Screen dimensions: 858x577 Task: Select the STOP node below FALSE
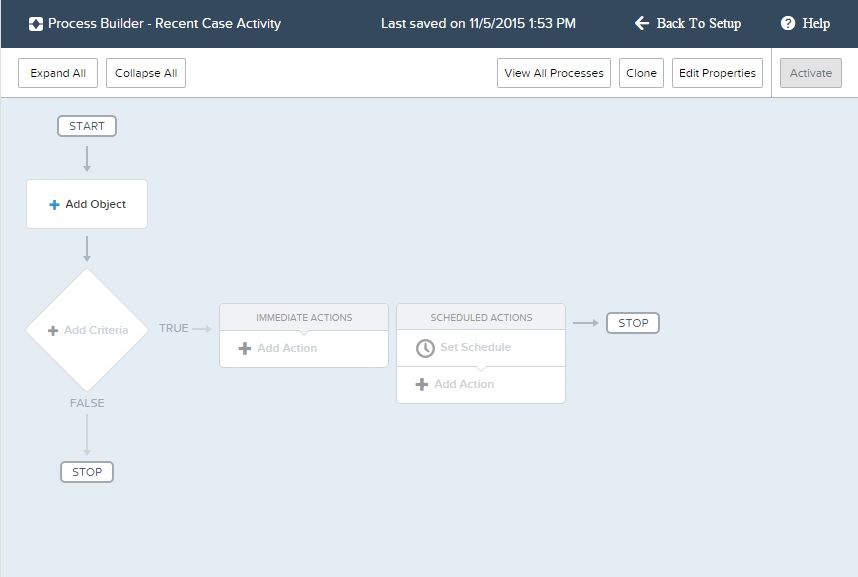pyautogui.click(x=87, y=472)
